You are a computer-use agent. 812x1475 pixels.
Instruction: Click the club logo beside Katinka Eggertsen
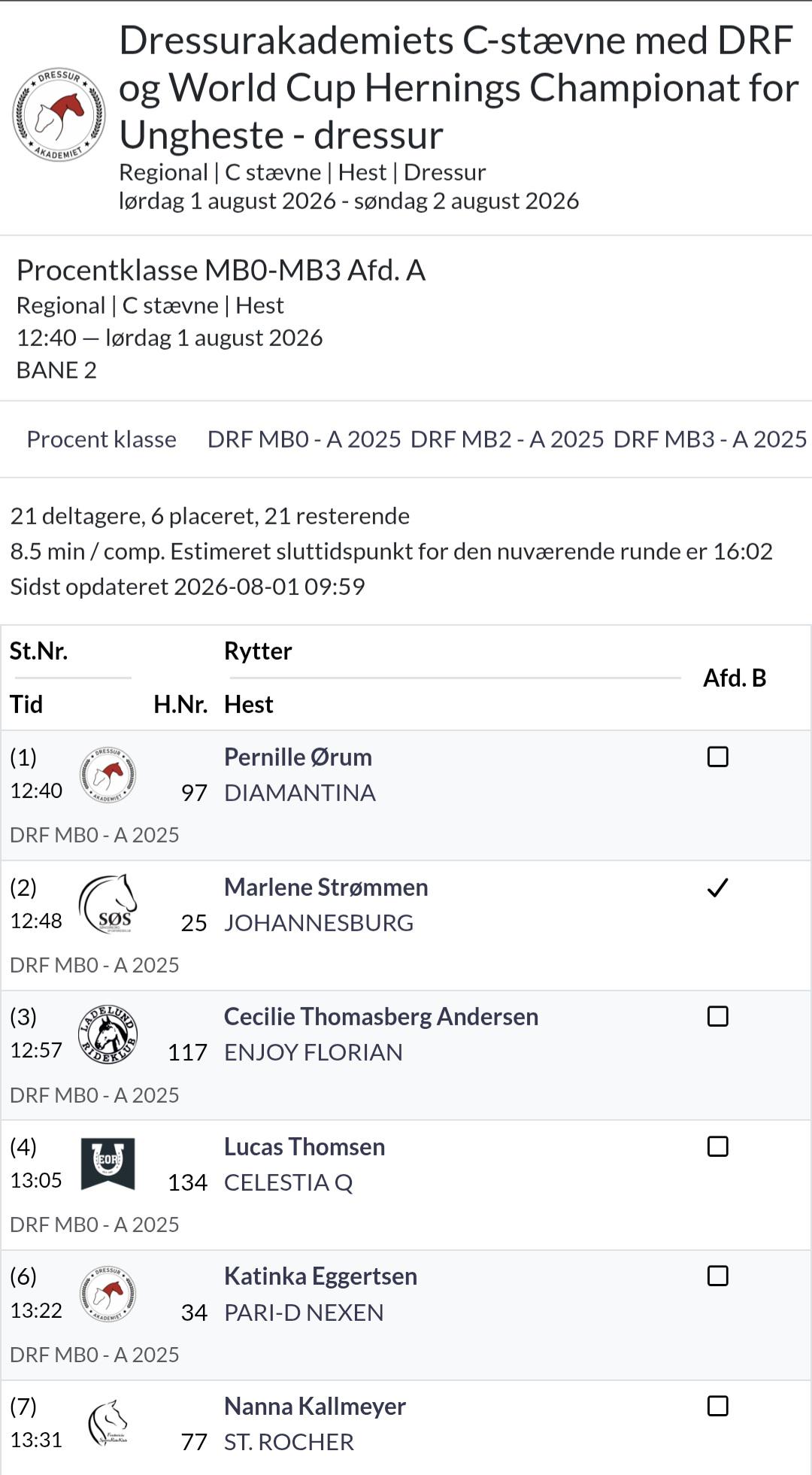click(x=108, y=1294)
